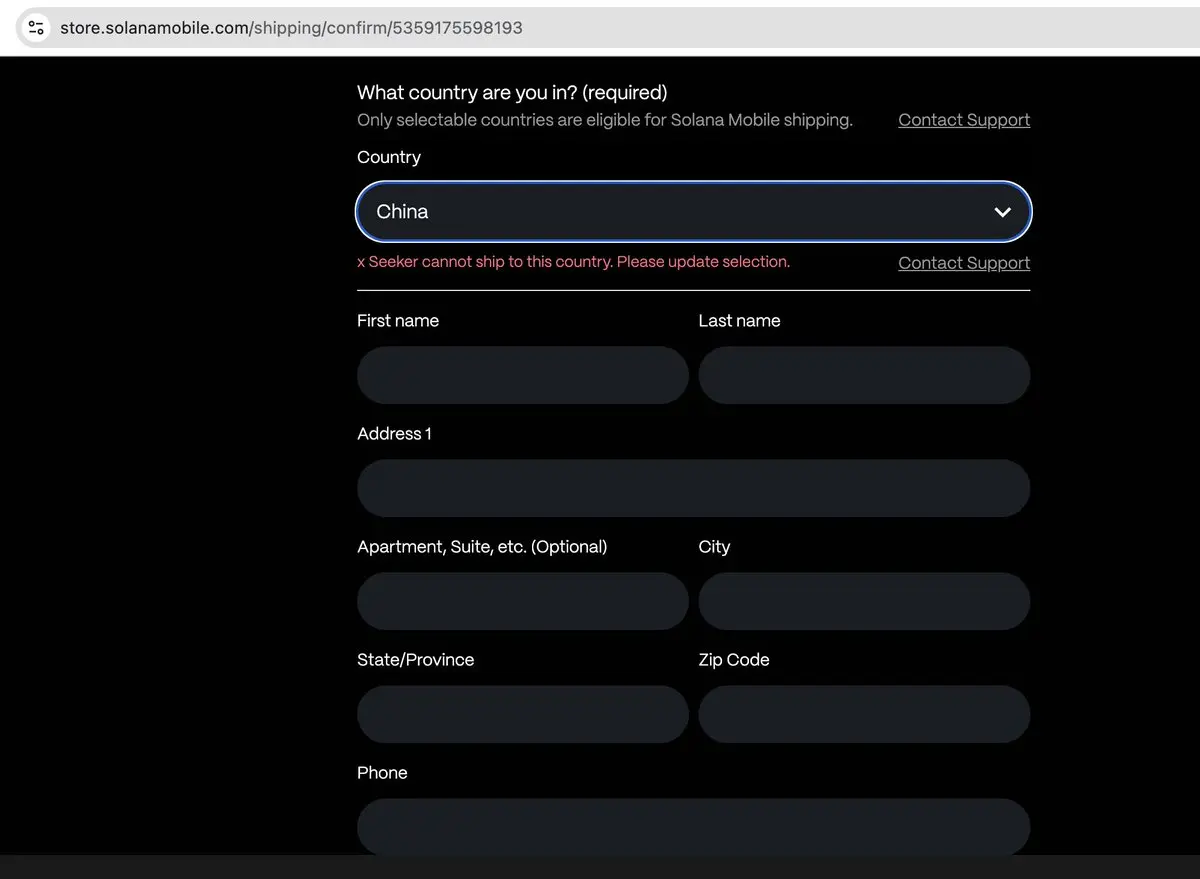Image resolution: width=1200 pixels, height=879 pixels.
Task: Open Contact Support link beside eligibility note
Action: click(964, 120)
